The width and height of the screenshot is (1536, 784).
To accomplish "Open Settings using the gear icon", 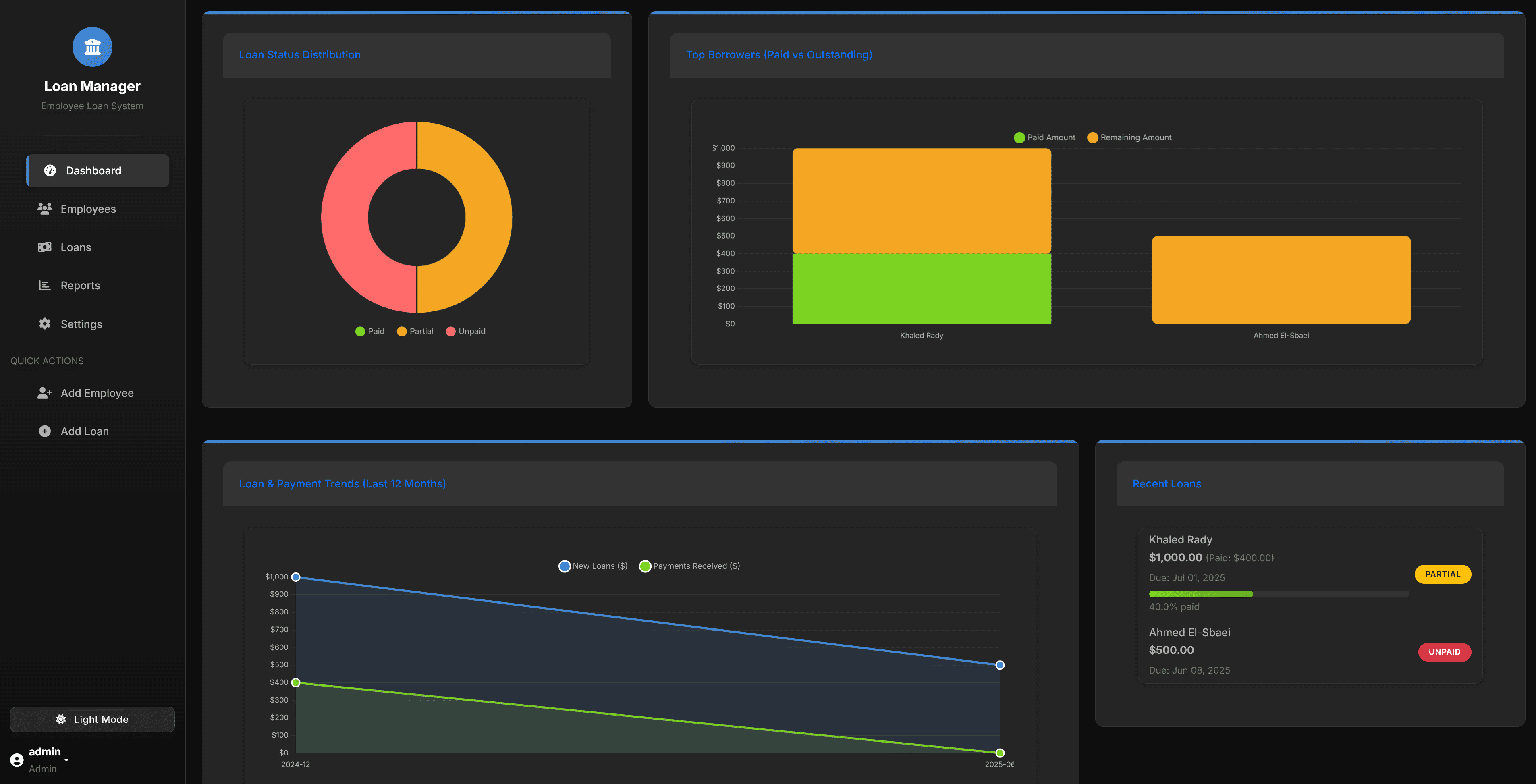I will point(44,324).
